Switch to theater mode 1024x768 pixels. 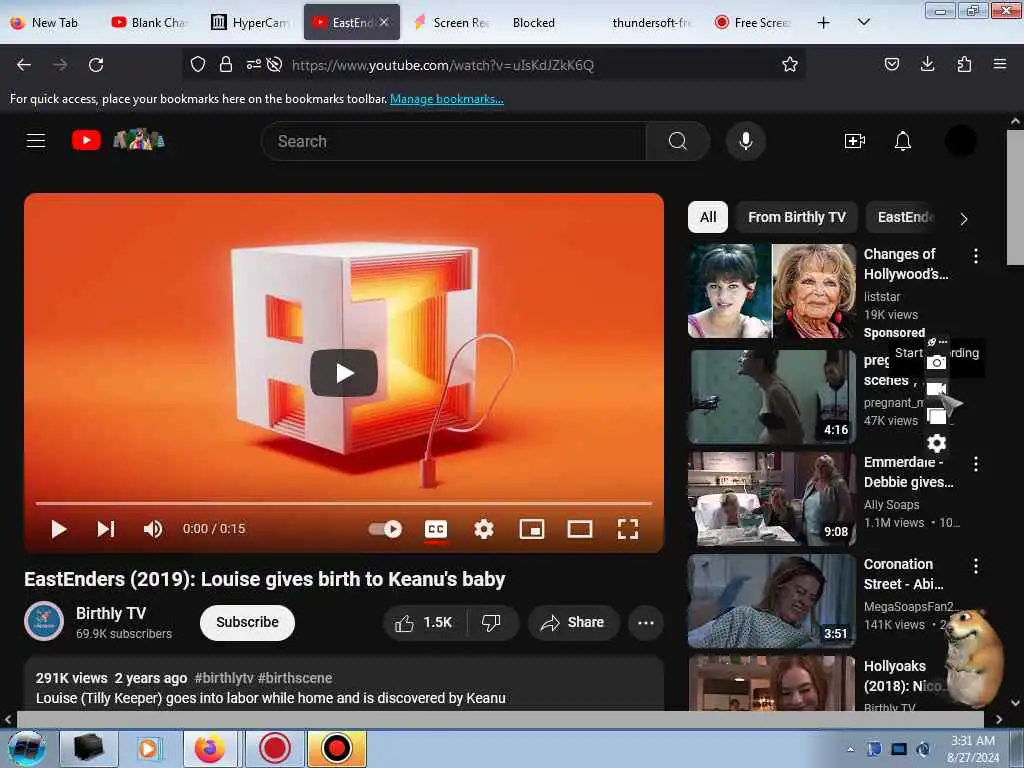580,529
